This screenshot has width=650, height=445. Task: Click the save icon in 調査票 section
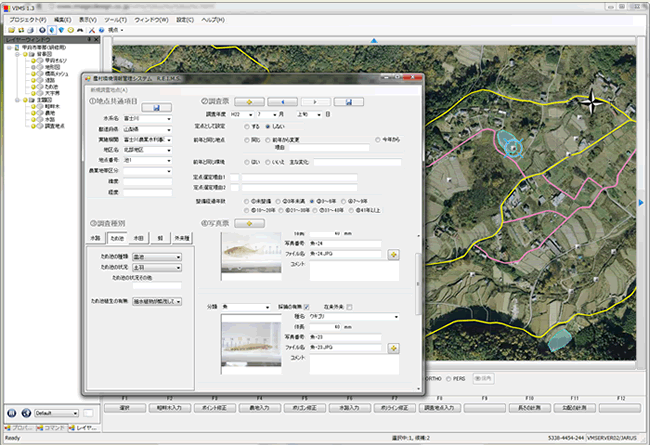pos(347,101)
